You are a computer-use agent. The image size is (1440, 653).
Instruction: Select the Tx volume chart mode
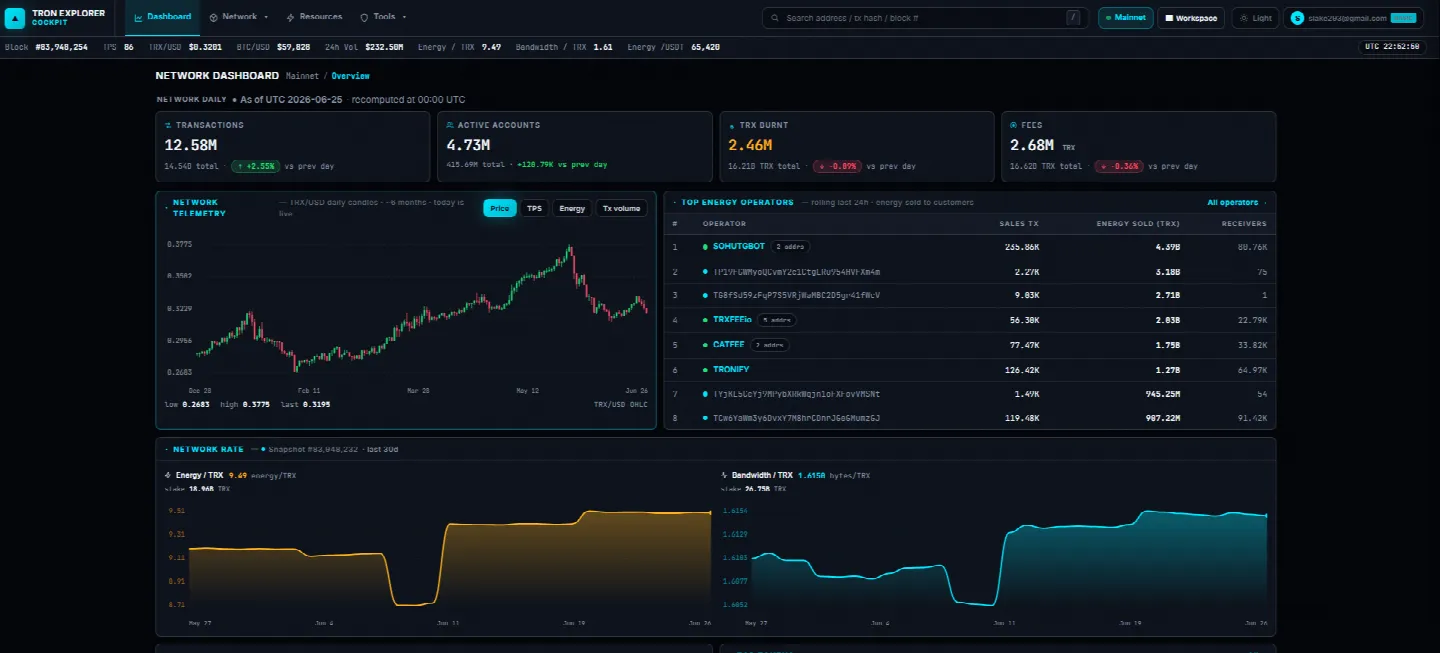click(x=621, y=208)
